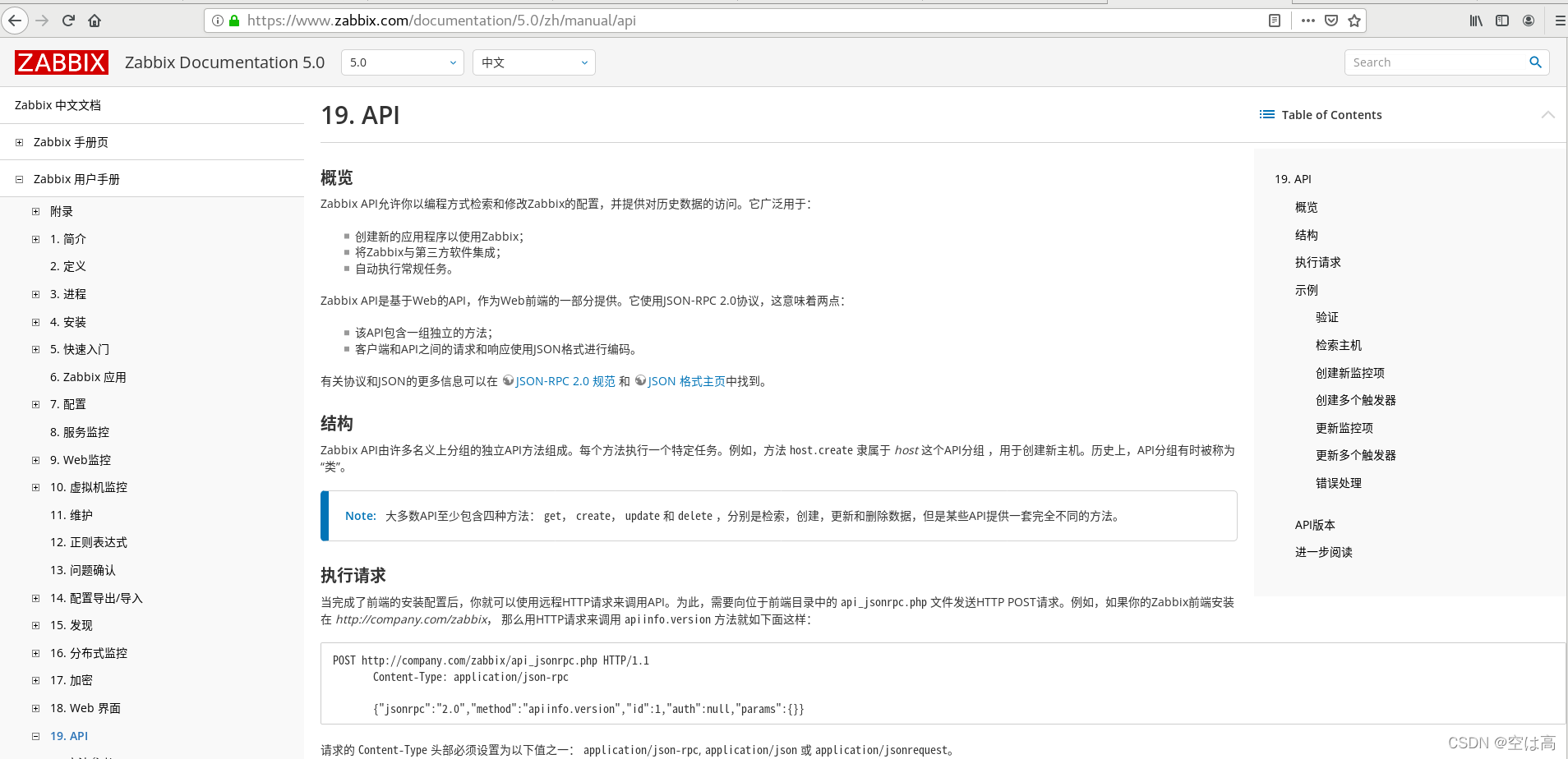1568x759 pixels.
Task: Jump to 检索主机 in Table of Contents
Action: [1339, 345]
